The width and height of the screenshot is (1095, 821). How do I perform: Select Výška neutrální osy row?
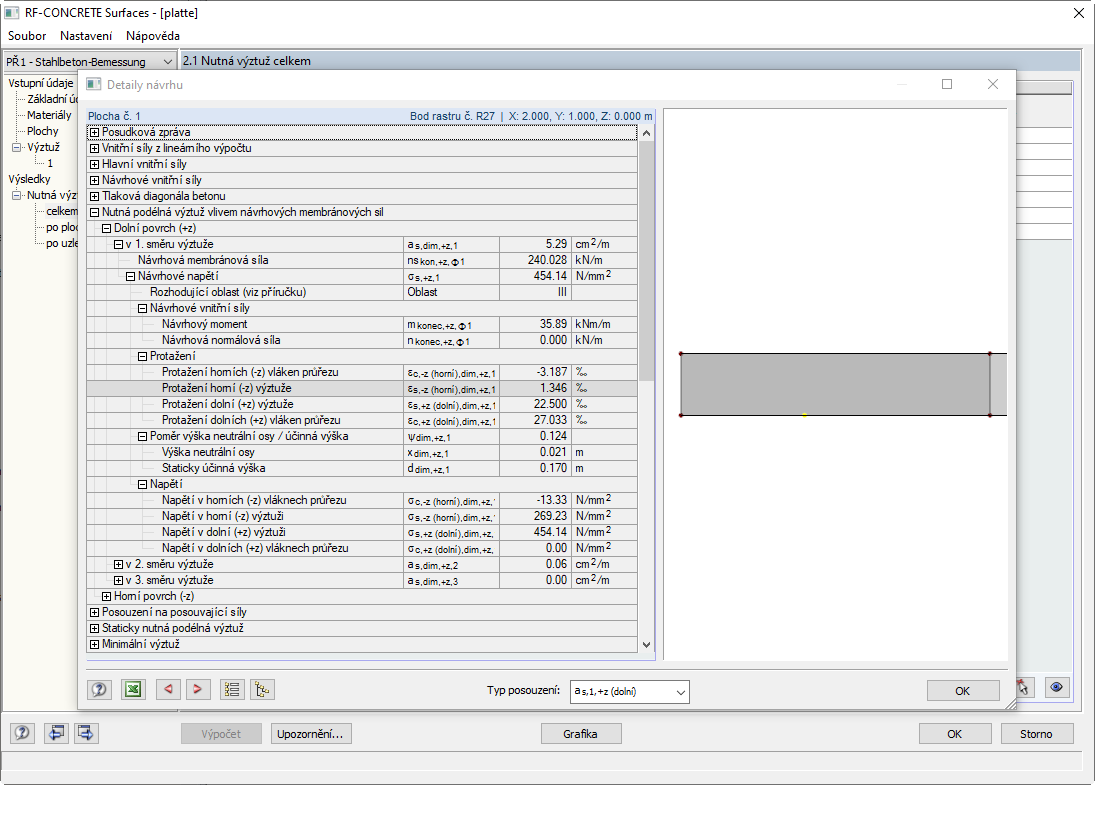pos(362,452)
